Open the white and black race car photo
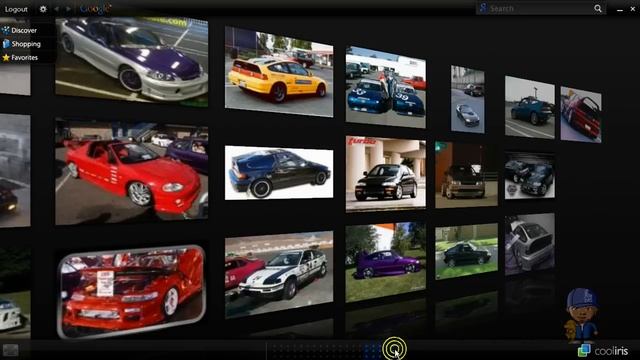This screenshot has width=640, height=360. [279, 274]
